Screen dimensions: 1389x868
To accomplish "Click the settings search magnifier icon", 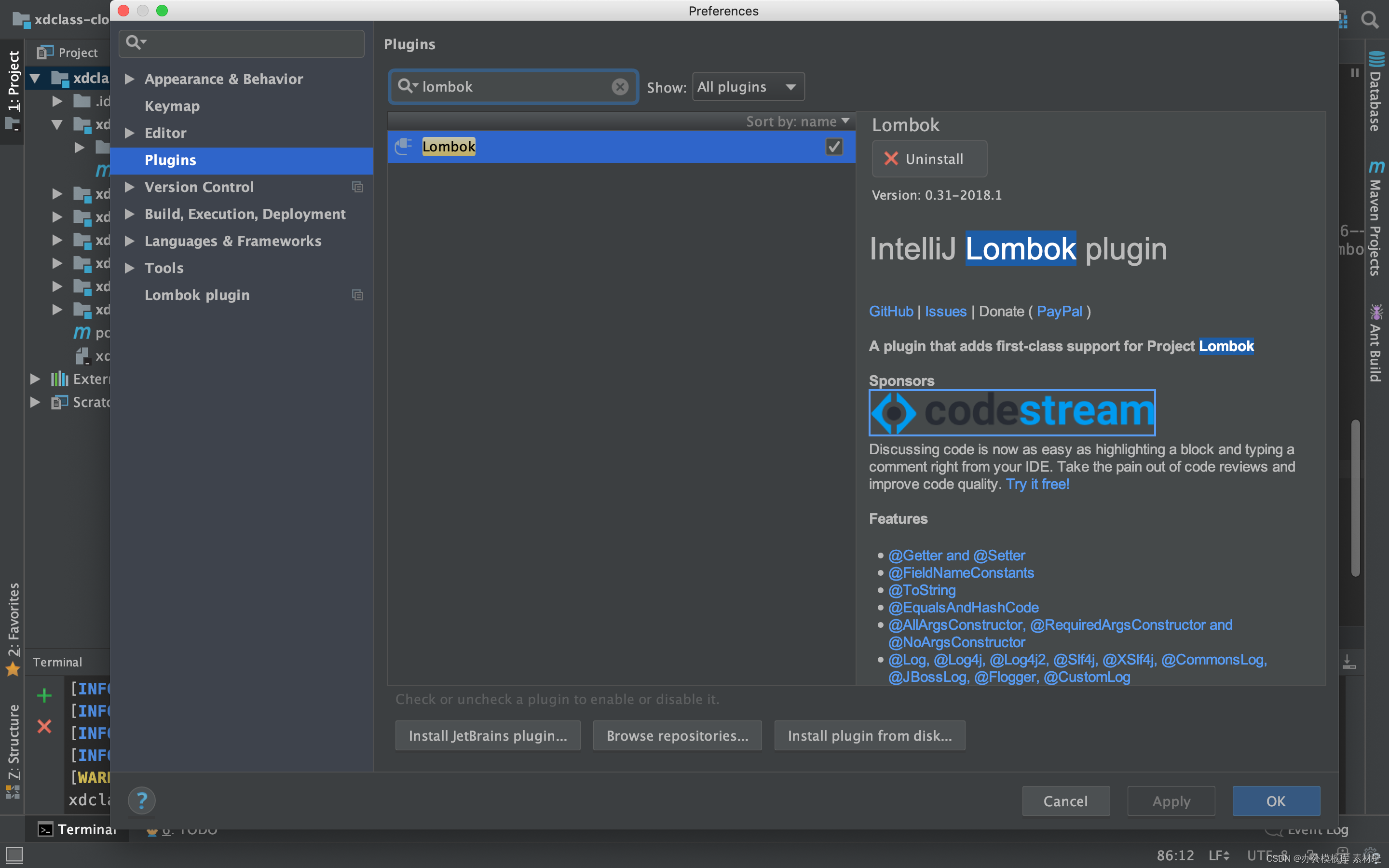I will (x=136, y=42).
